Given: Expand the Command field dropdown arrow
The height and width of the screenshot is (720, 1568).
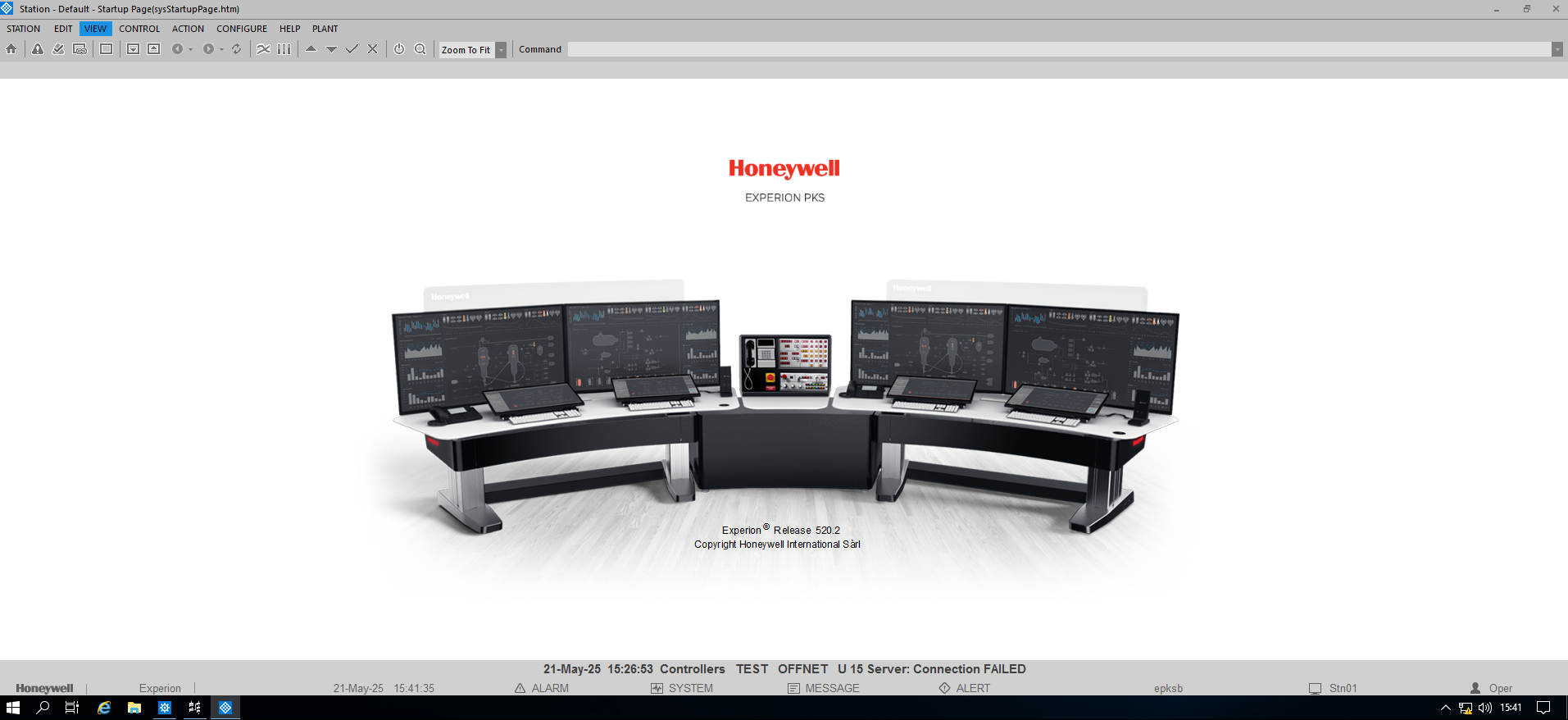Looking at the screenshot, I should click(x=1557, y=50).
